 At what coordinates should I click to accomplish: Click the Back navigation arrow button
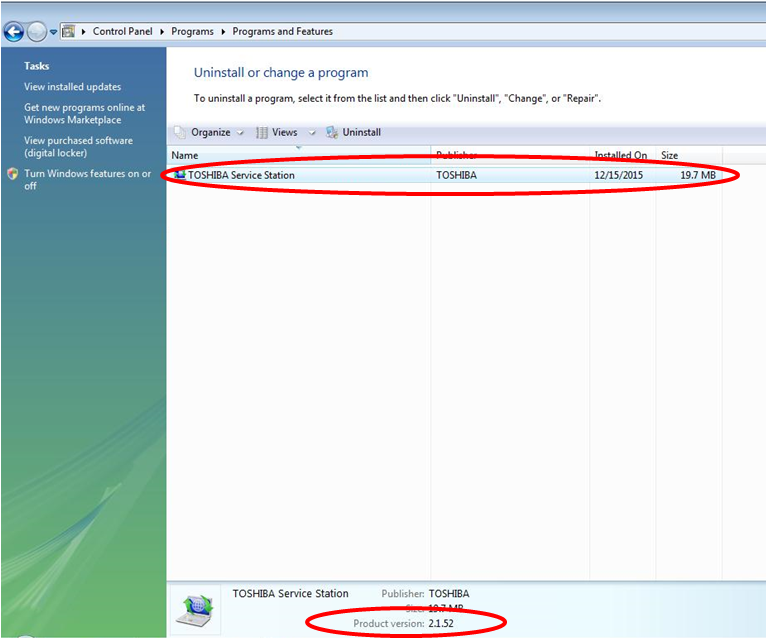(x=15, y=31)
